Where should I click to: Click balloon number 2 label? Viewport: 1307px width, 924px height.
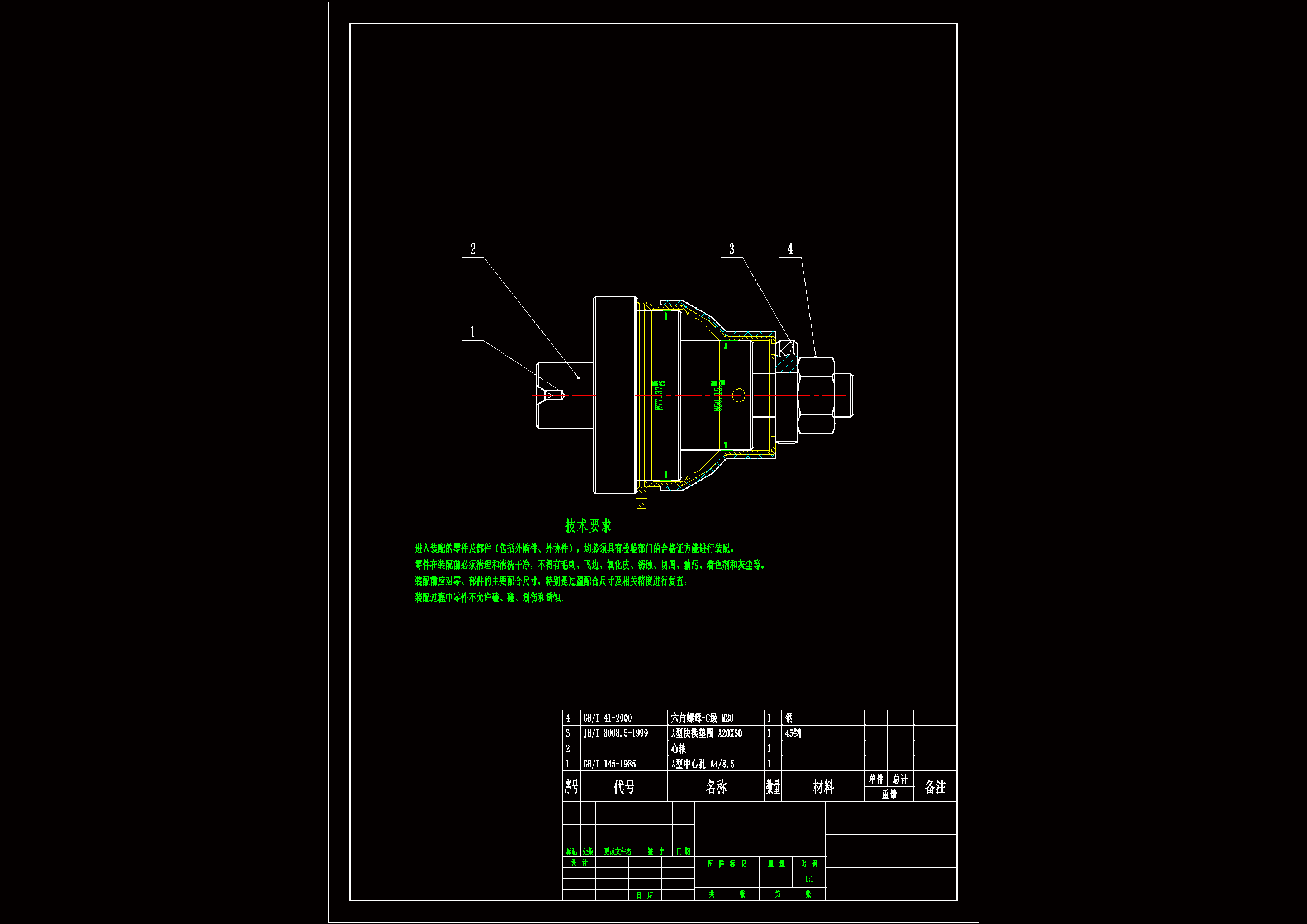pos(472,249)
